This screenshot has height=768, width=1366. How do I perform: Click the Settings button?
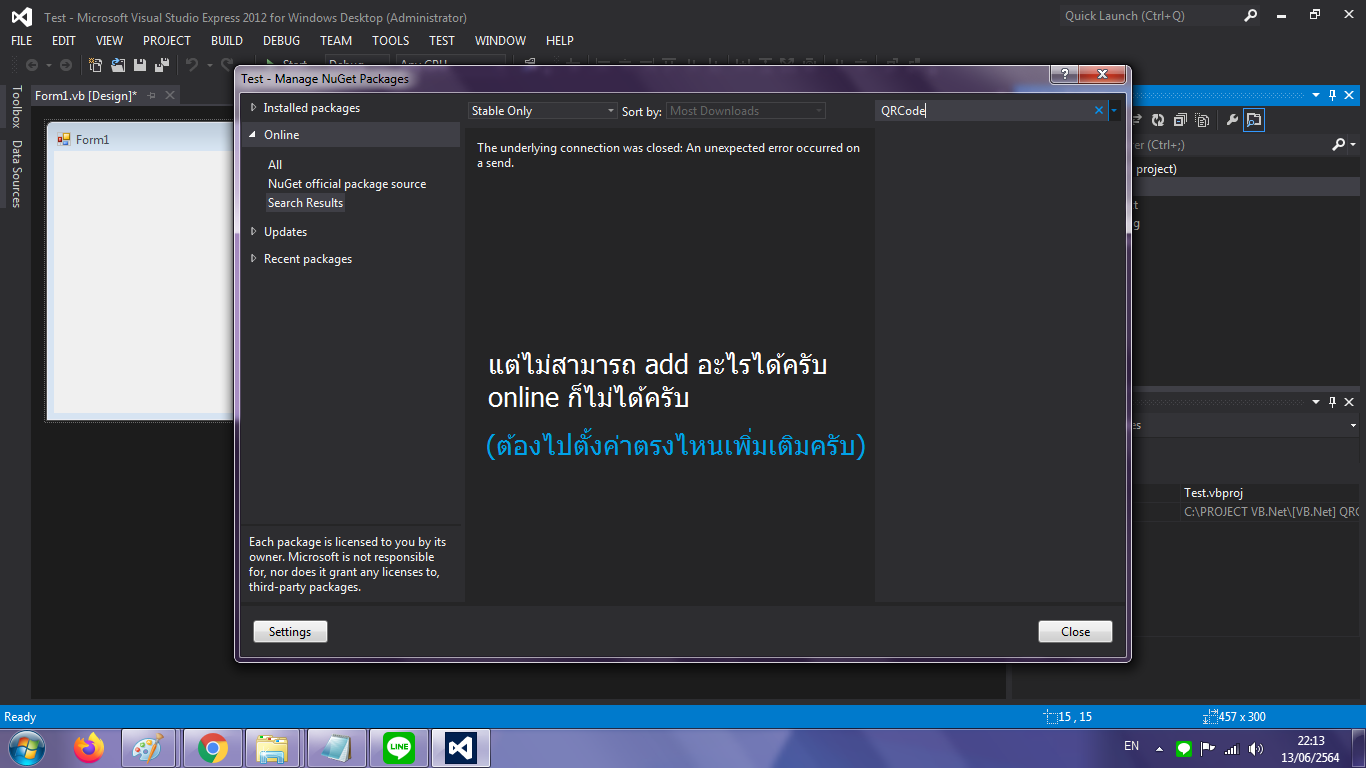(x=290, y=632)
